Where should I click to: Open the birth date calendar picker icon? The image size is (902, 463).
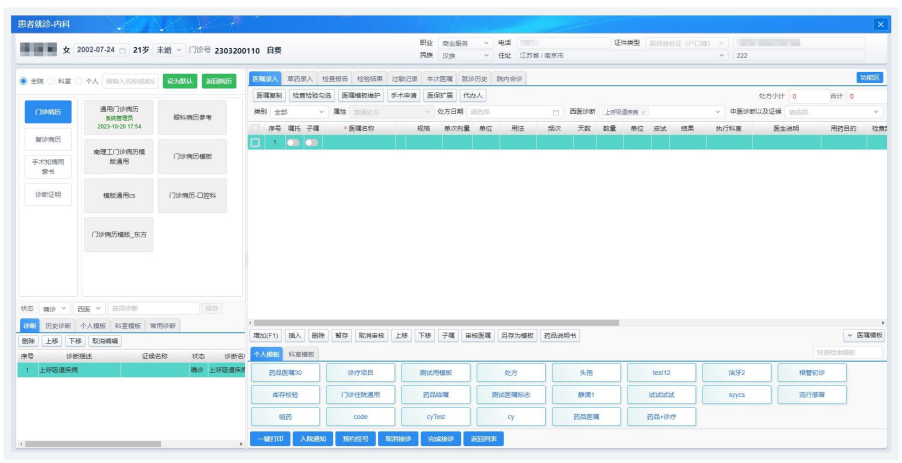click(123, 51)
